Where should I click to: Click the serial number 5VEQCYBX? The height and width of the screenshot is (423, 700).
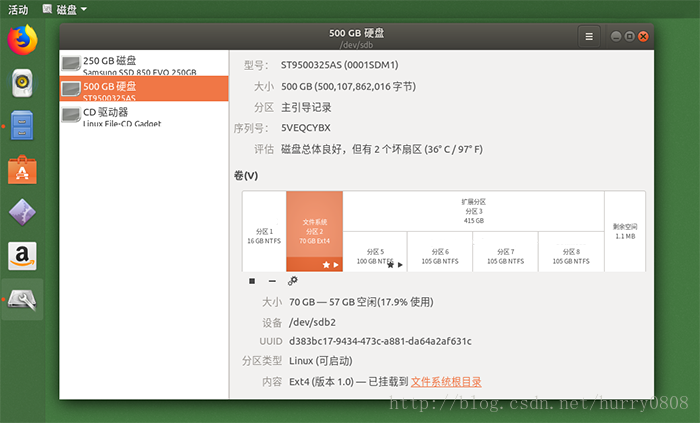point(306,128)
